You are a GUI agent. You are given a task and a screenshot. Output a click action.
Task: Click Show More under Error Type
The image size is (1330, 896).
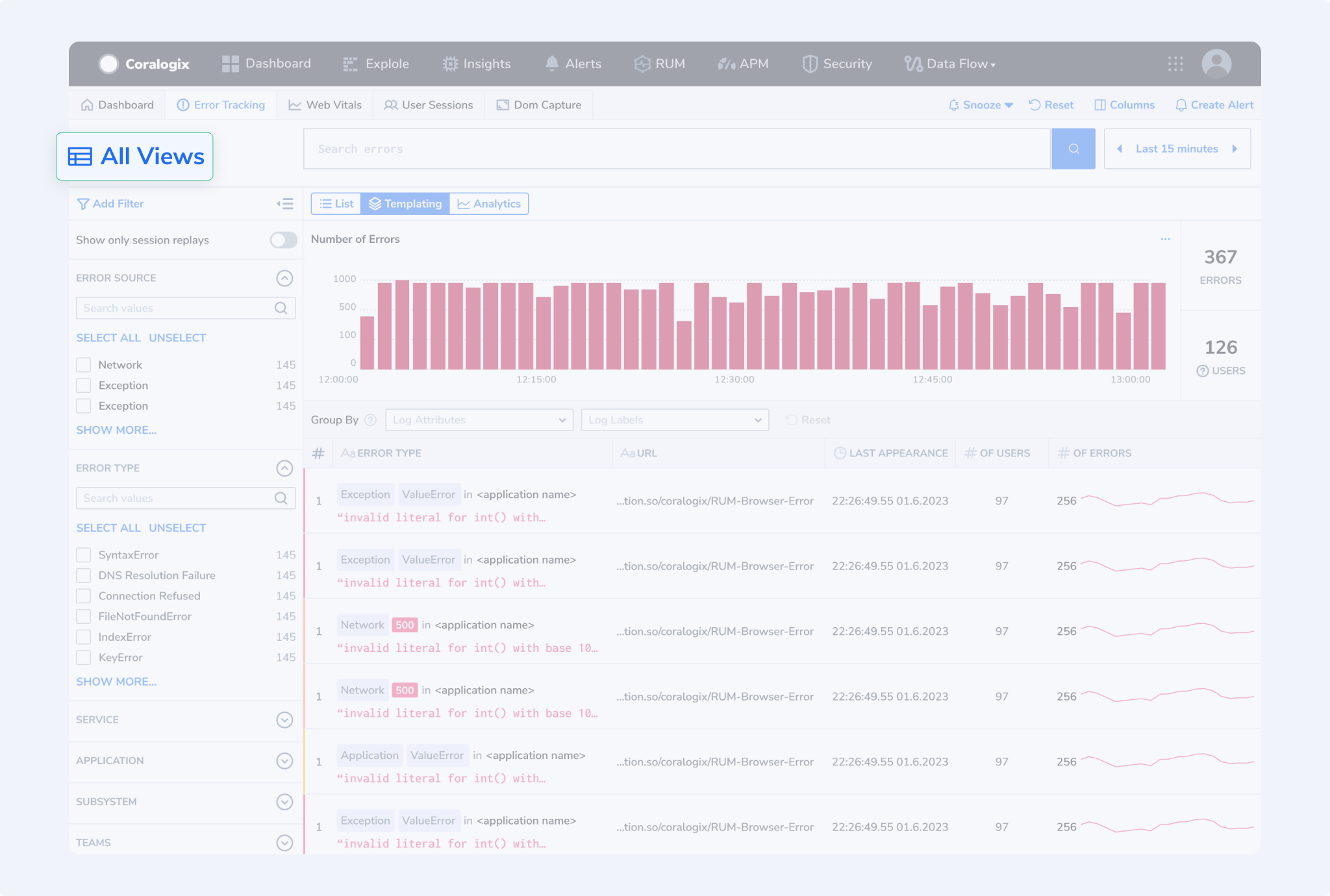tap(116, 682)
